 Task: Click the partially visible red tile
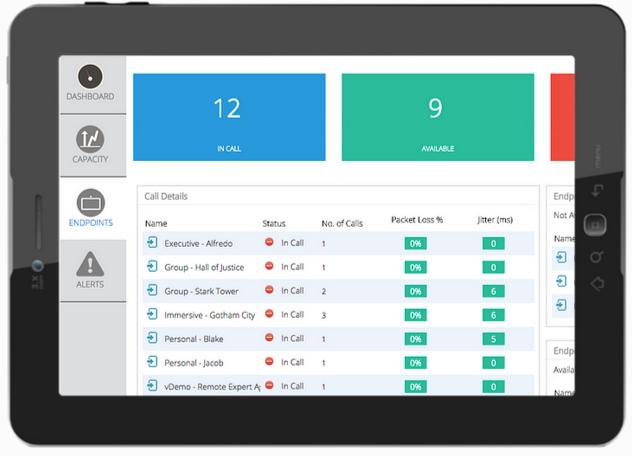tap(563, 117)
